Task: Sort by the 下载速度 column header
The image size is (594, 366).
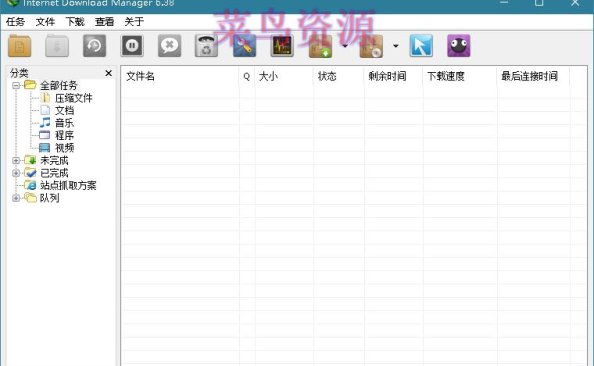Action: tap(460, 76)
